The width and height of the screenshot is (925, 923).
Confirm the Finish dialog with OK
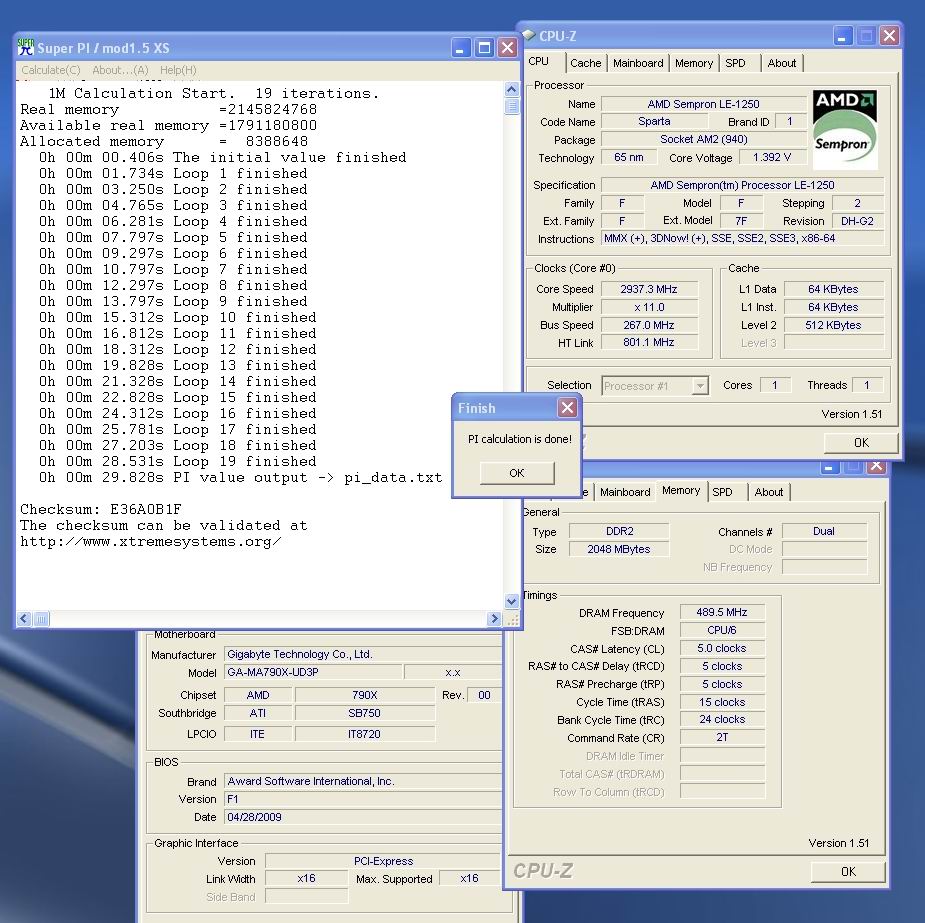pyautogui.click(x=517, y=473)
